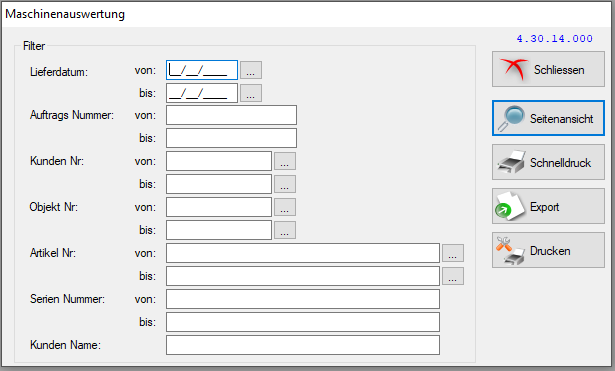Click the red X Schliessen icon
Image resolution: width=615 pixels, height=371 pixels.
click(514, 69)
